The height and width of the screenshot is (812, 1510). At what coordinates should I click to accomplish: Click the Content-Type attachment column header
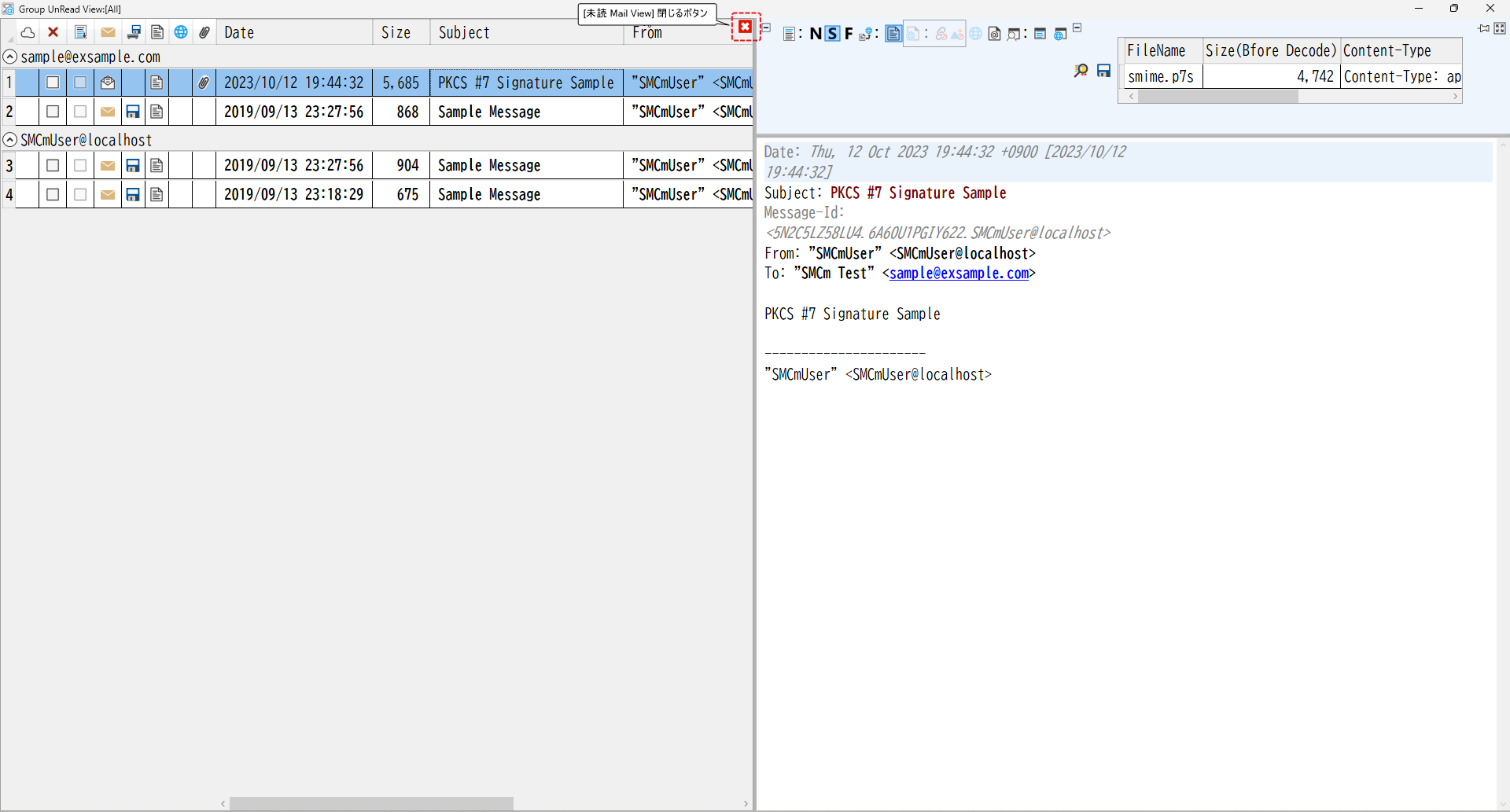[1401, 50]
